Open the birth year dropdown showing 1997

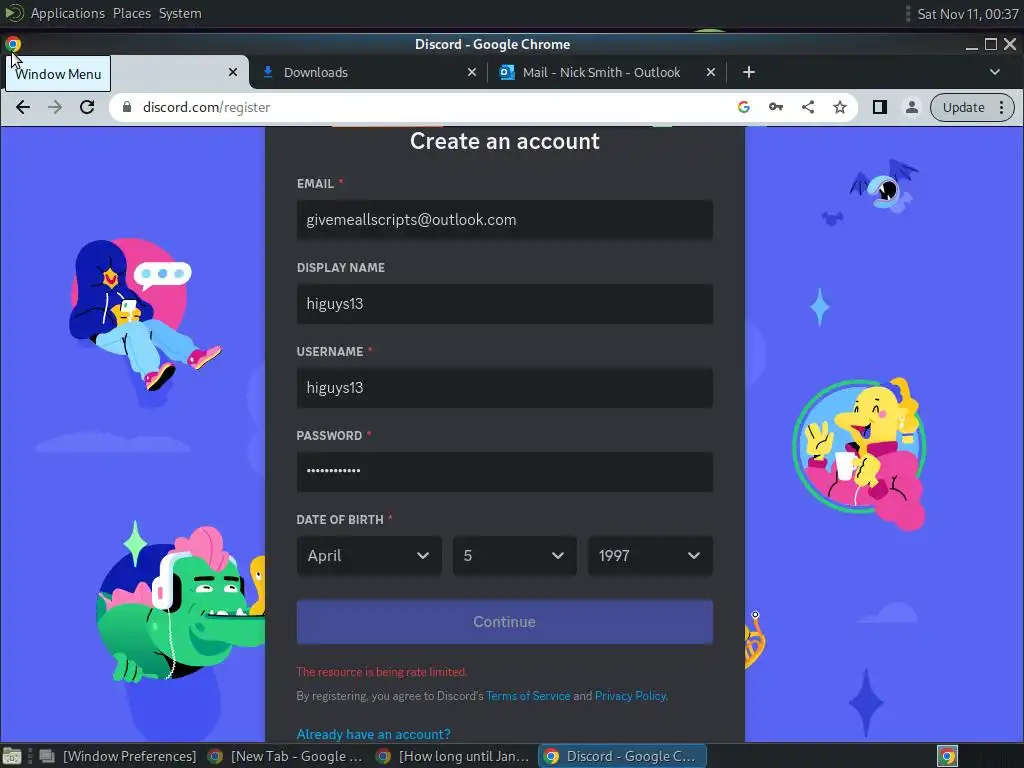click(650, 556)
